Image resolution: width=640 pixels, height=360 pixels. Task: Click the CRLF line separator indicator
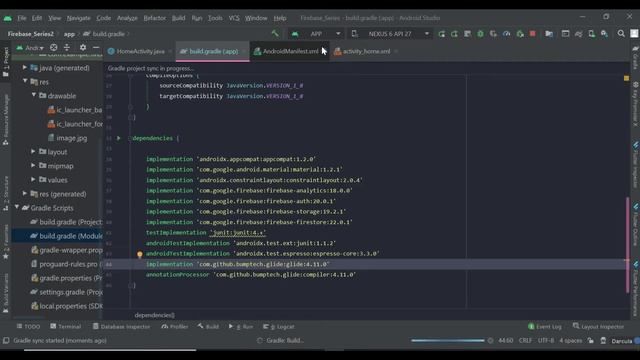click(525, 340)
